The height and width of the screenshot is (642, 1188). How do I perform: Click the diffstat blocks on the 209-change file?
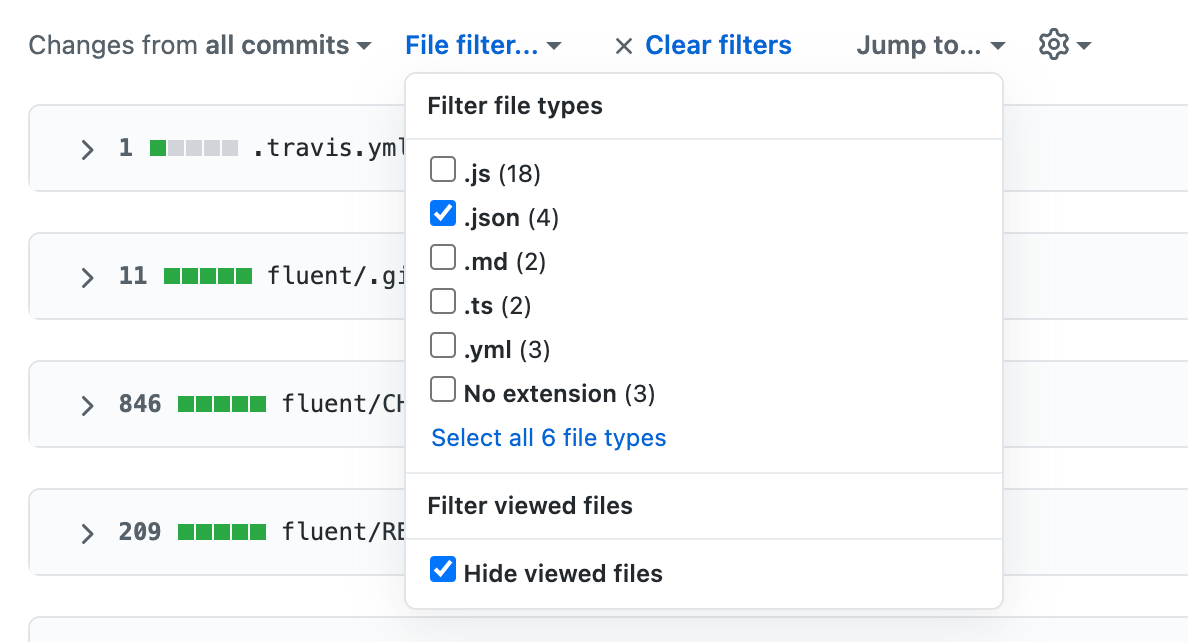[221, 531]
